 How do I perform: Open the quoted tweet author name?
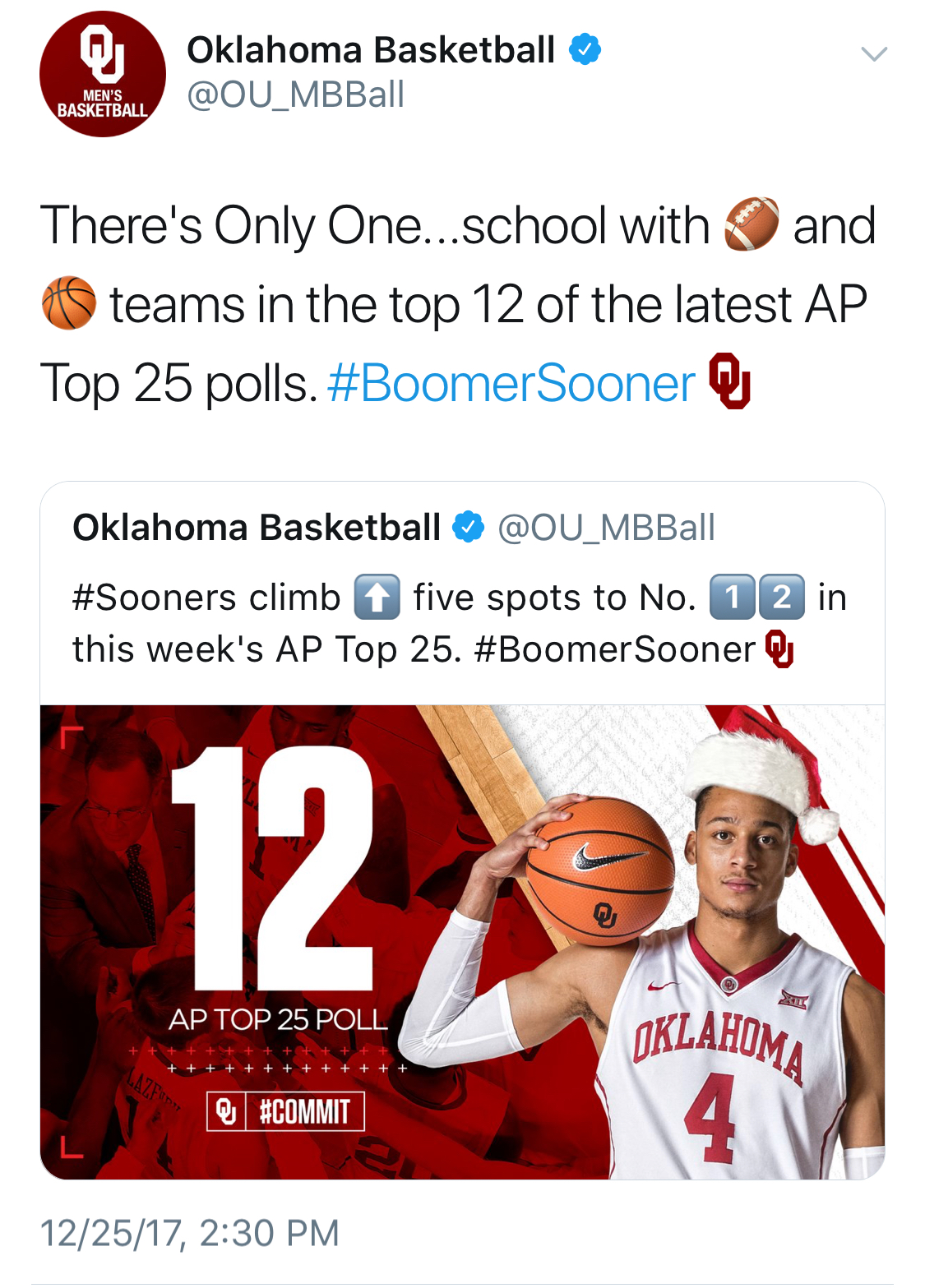click(x=257, y=528)
